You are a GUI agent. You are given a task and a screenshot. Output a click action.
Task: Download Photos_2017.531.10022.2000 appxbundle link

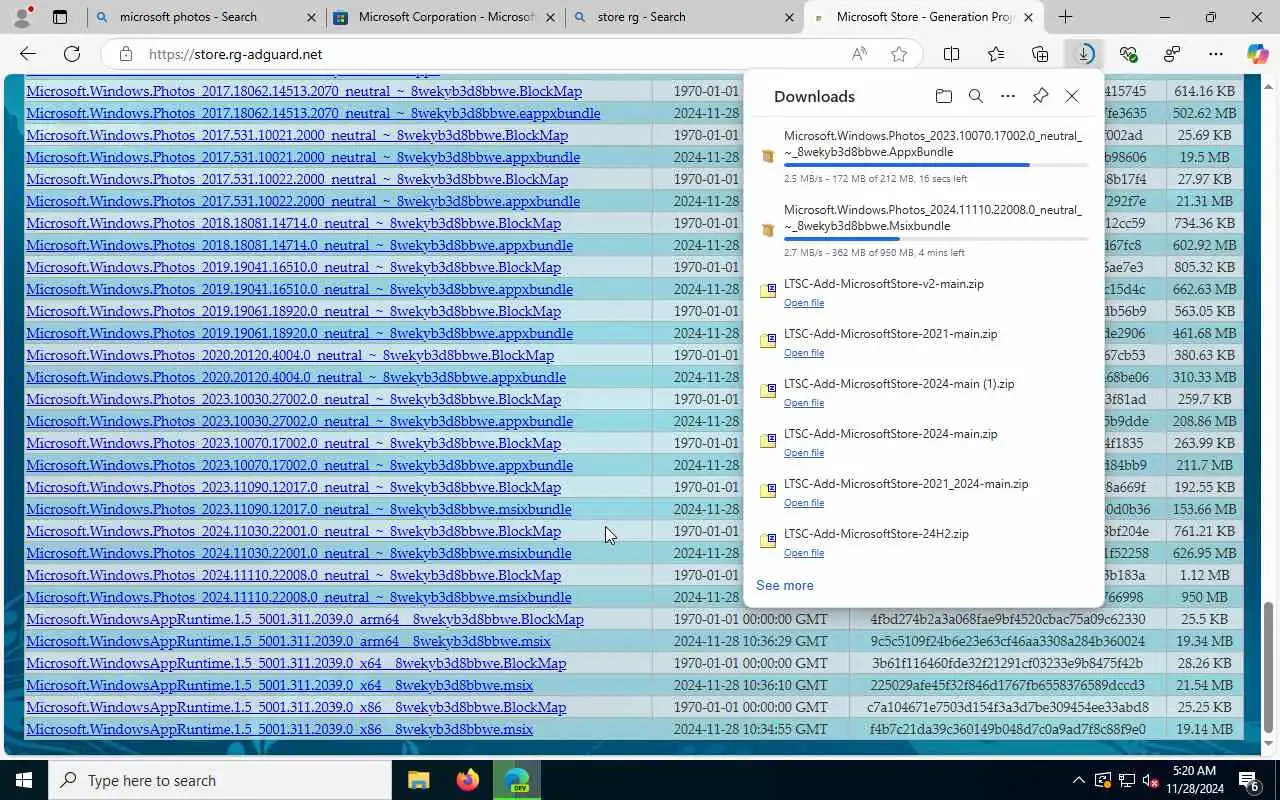(303, 201)
